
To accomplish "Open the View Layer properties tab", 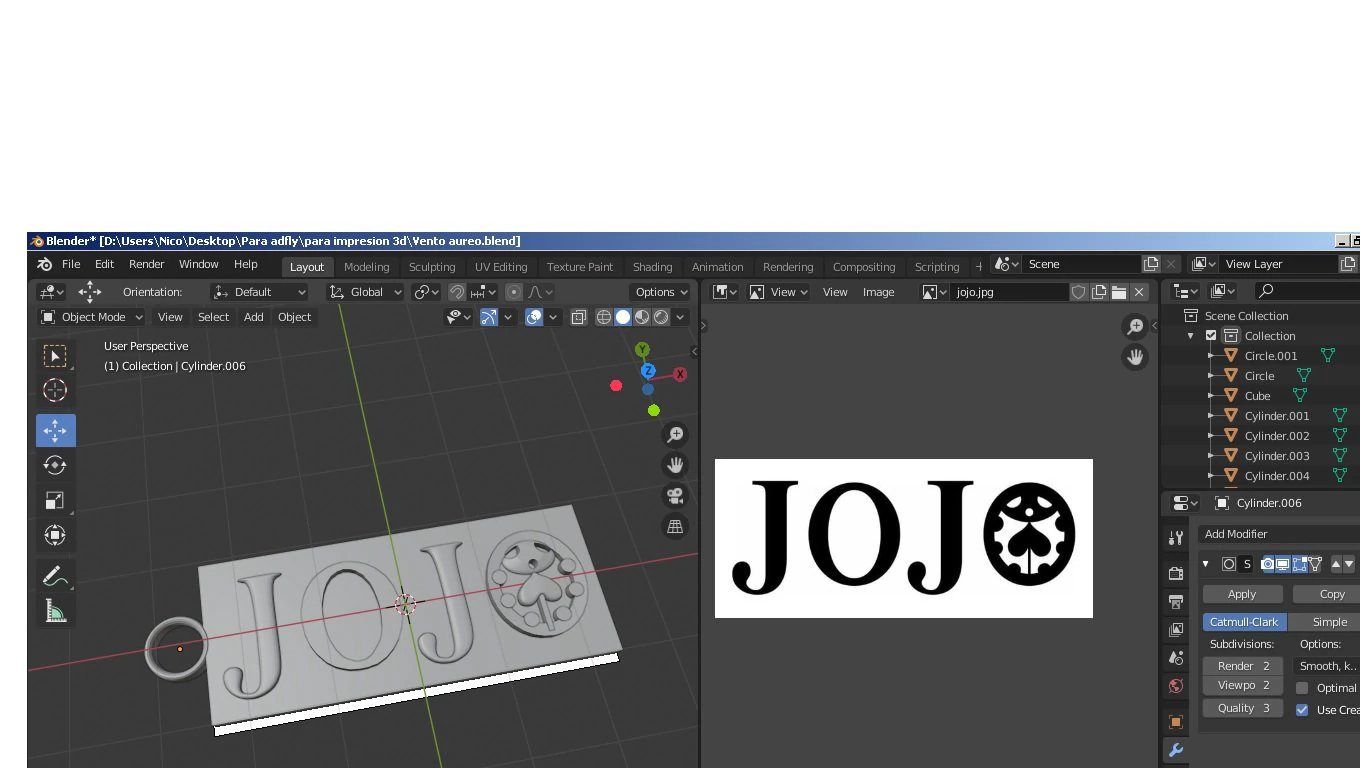I will pyautogui.click(x=1176, y=630).
